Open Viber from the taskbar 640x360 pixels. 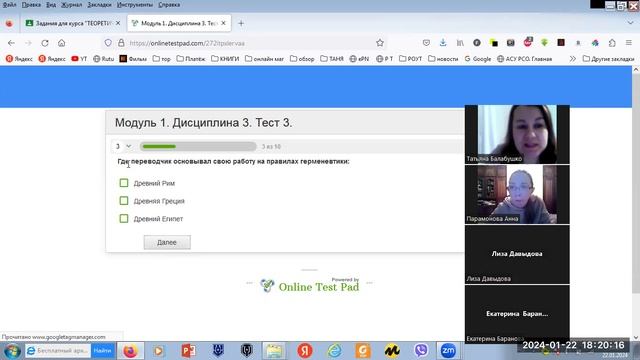pyautogui.click(x=421, y=351)
